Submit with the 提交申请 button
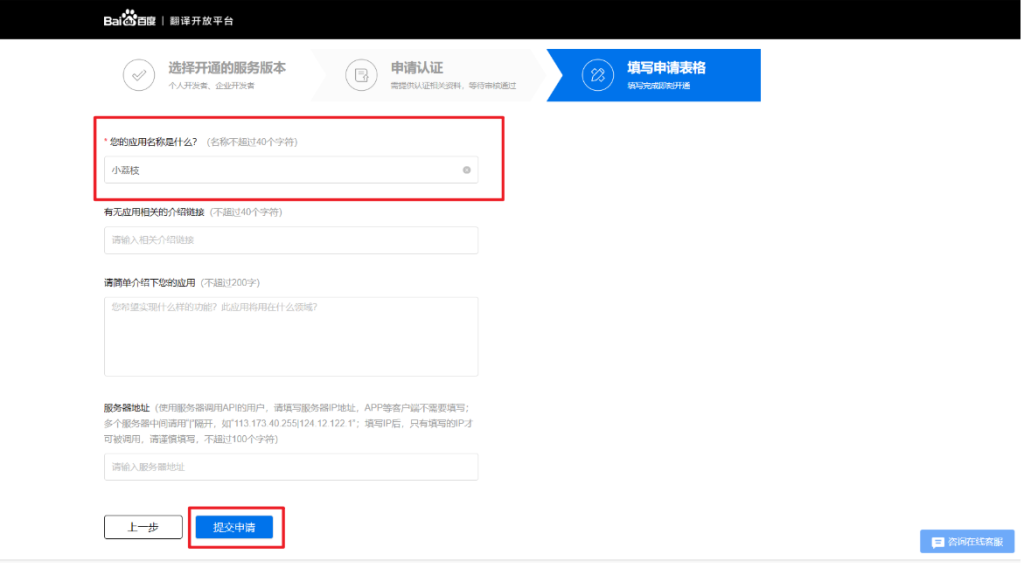This screenshot has height=575, width=1024. pos(234,527)
